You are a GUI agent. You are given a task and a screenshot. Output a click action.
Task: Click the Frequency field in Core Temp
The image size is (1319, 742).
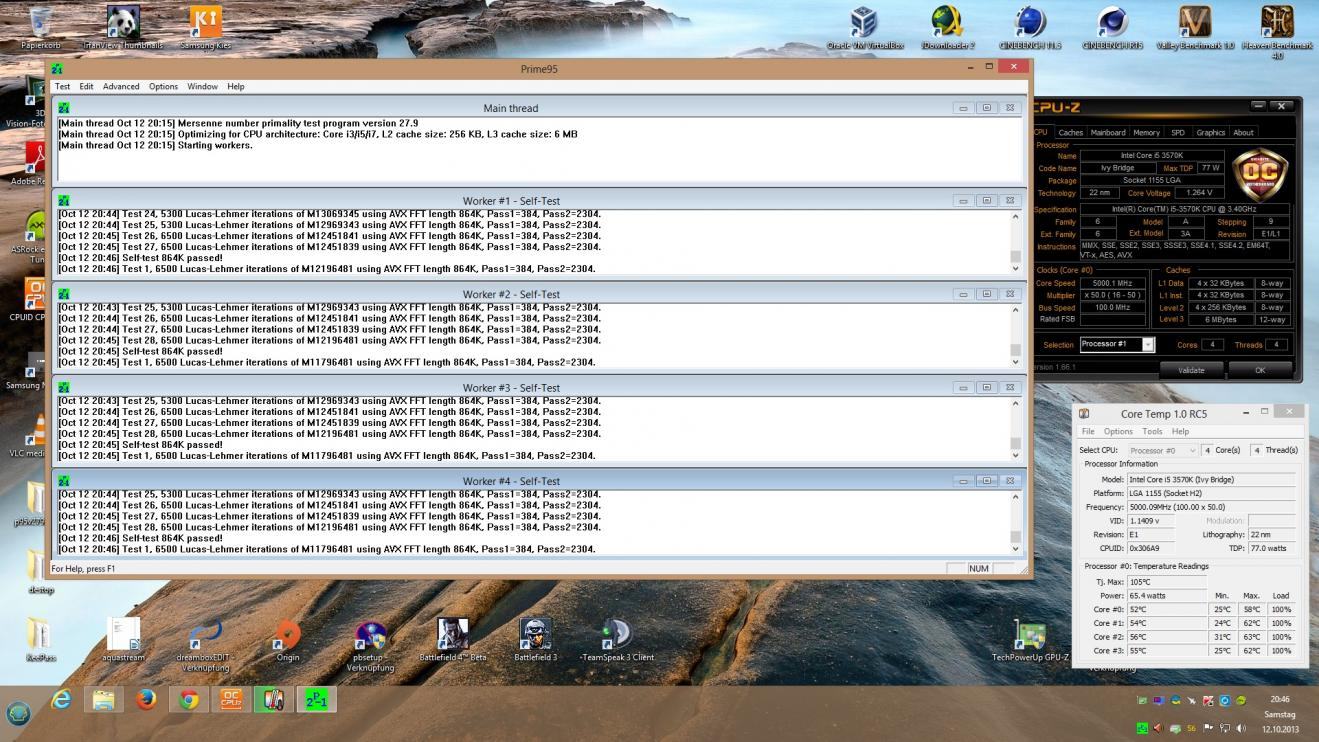coord(1210,507)
